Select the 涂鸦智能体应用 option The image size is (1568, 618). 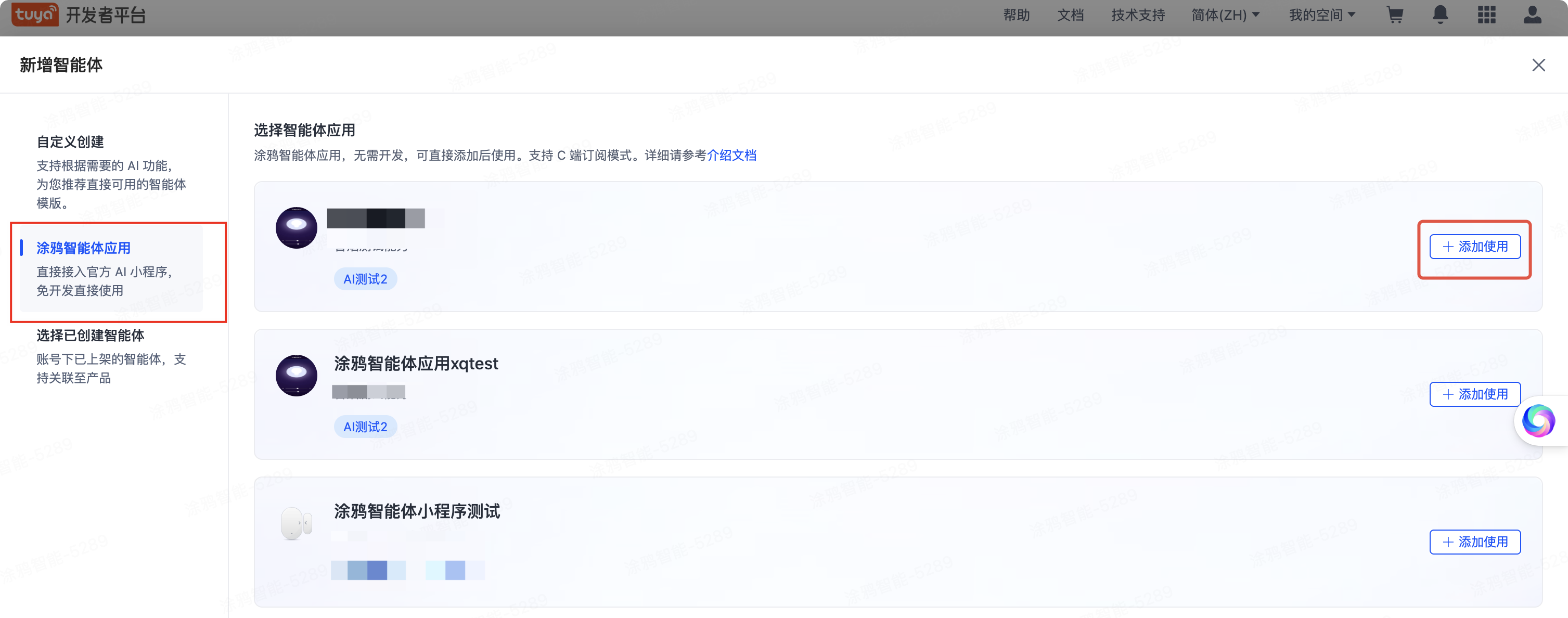(x=83, y=248)
